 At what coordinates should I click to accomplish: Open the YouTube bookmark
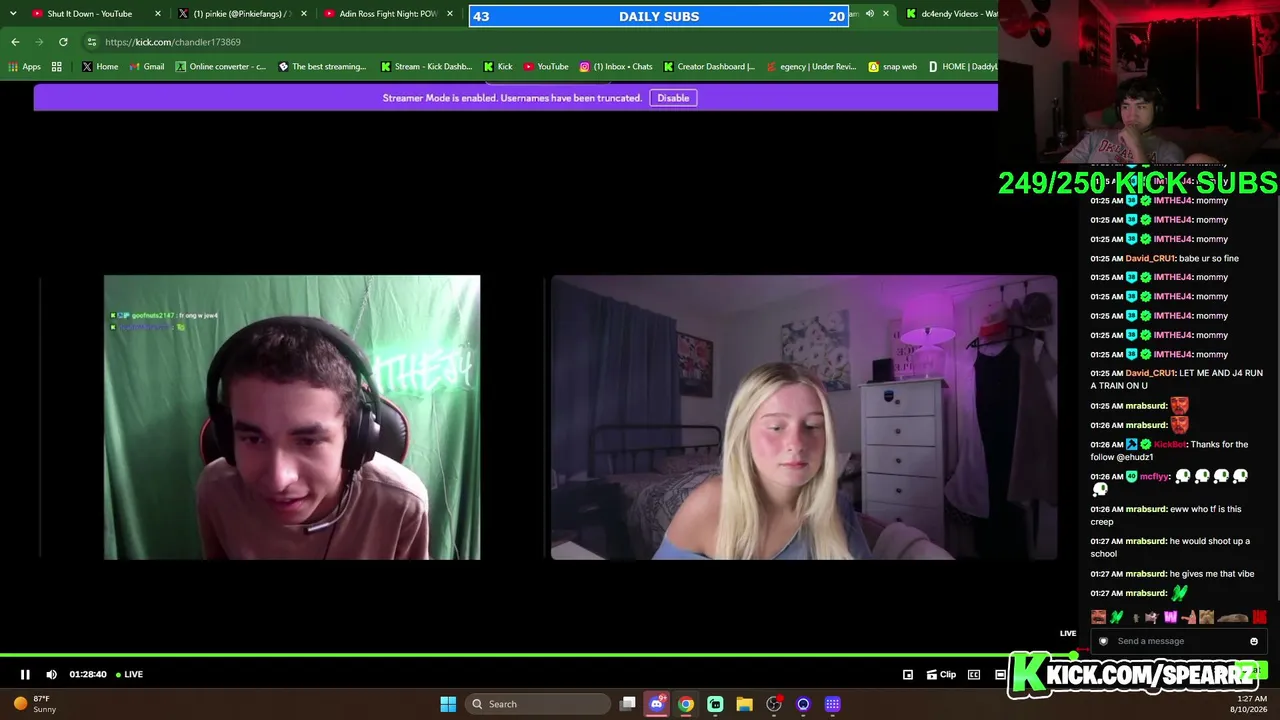coord(546,67)
